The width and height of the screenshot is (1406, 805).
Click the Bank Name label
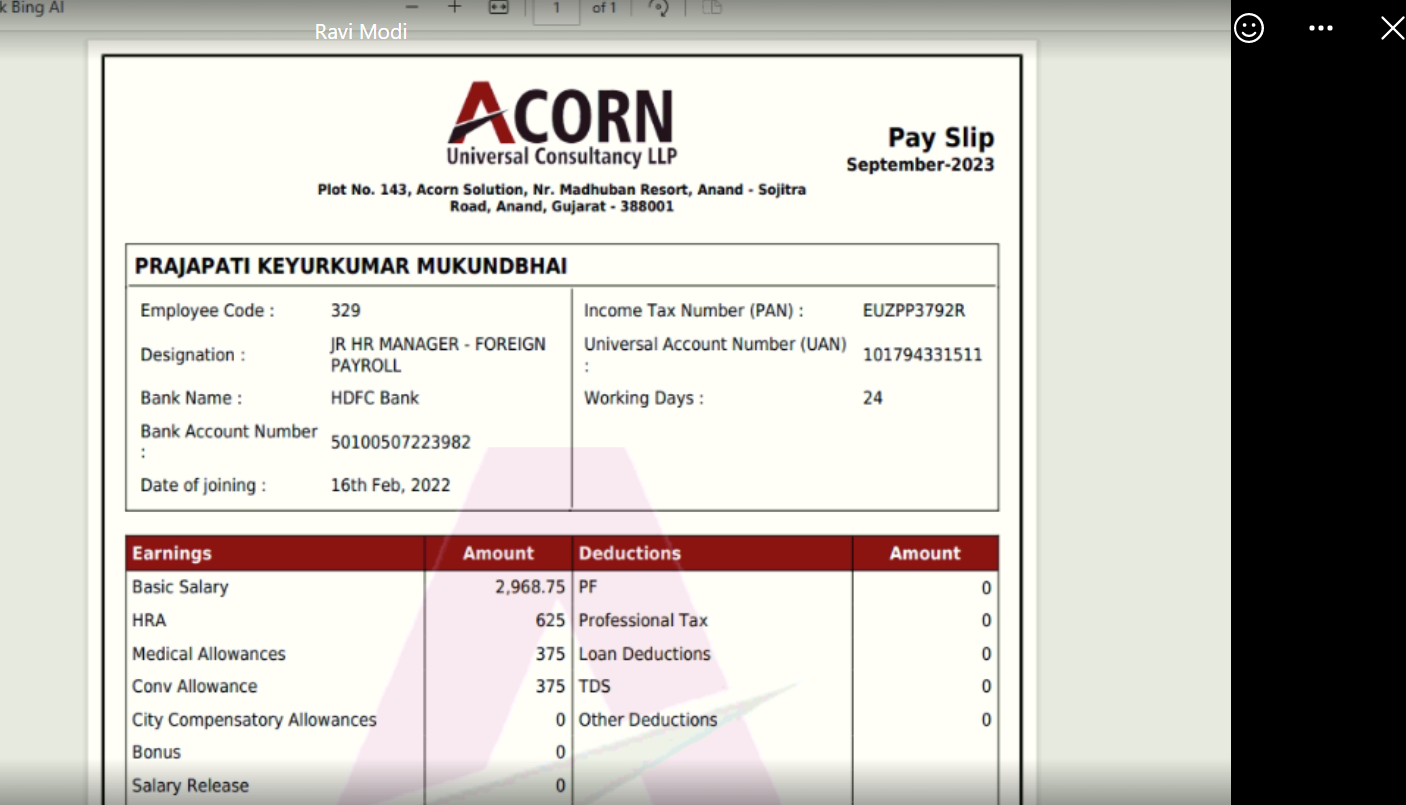click(191, 398)
